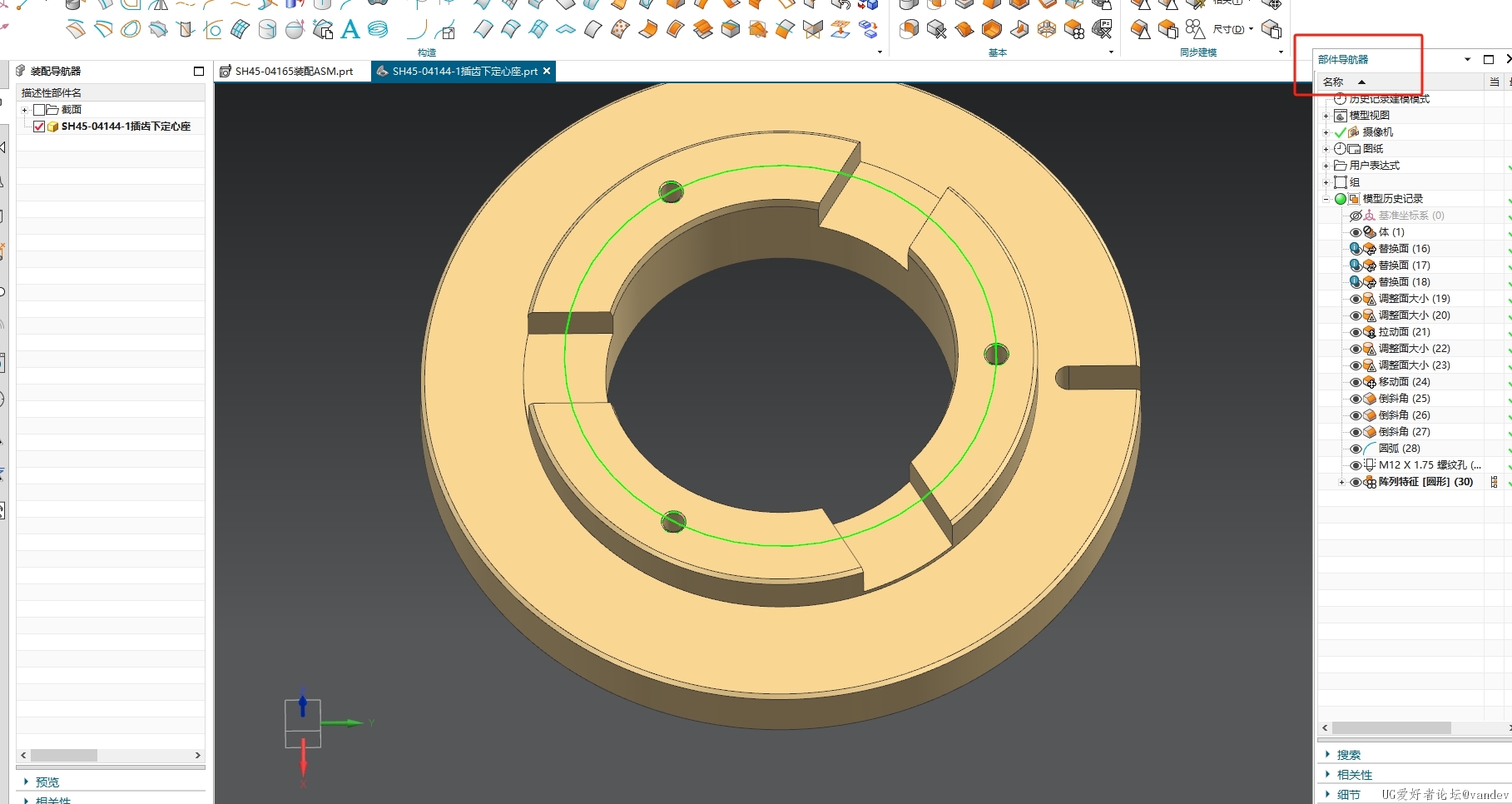Toggle the 截面 checkbox in assembly navigator
The image size is (1512, 804).
pos(39,110)
